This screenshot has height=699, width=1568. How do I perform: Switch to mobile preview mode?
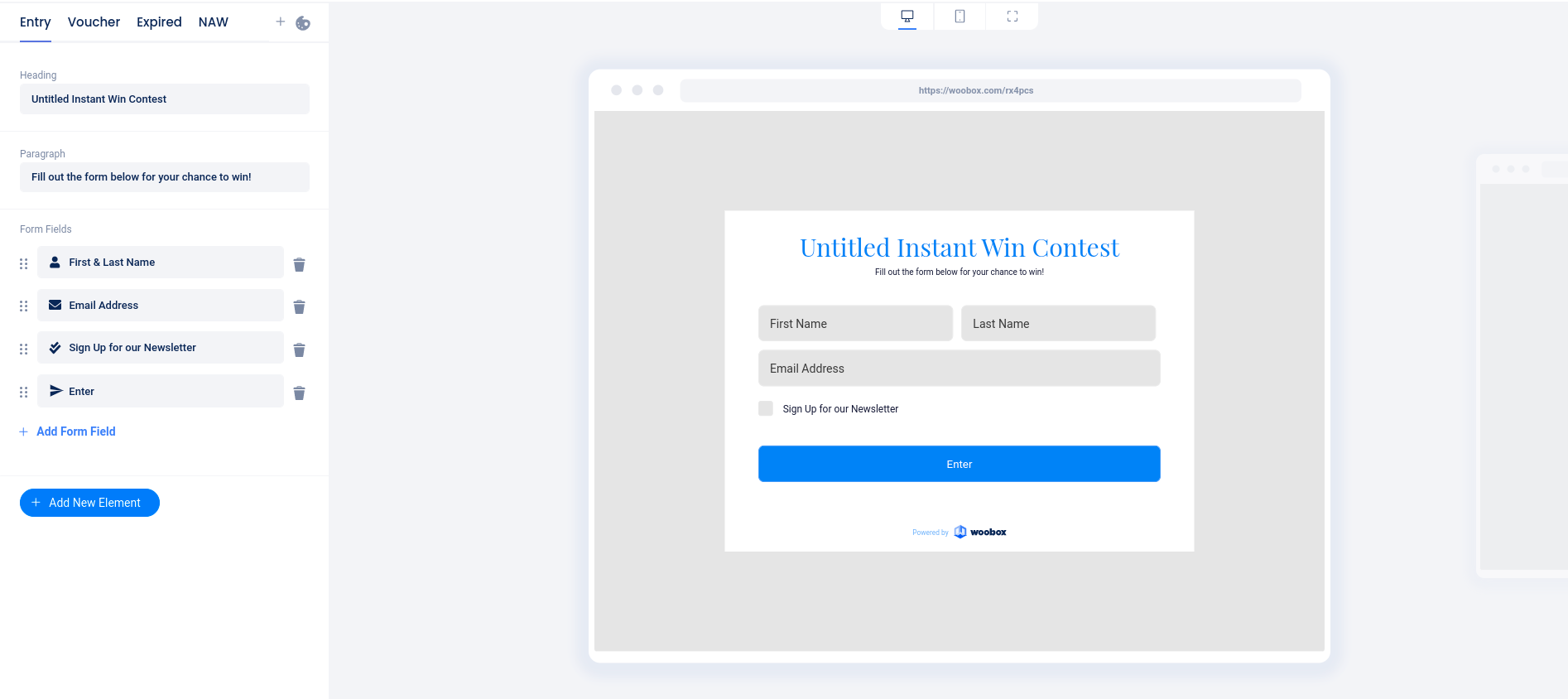click(960, 17)
